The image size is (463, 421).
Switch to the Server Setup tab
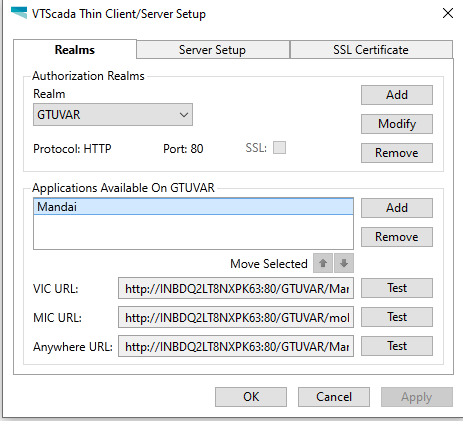tap(213, 50)
